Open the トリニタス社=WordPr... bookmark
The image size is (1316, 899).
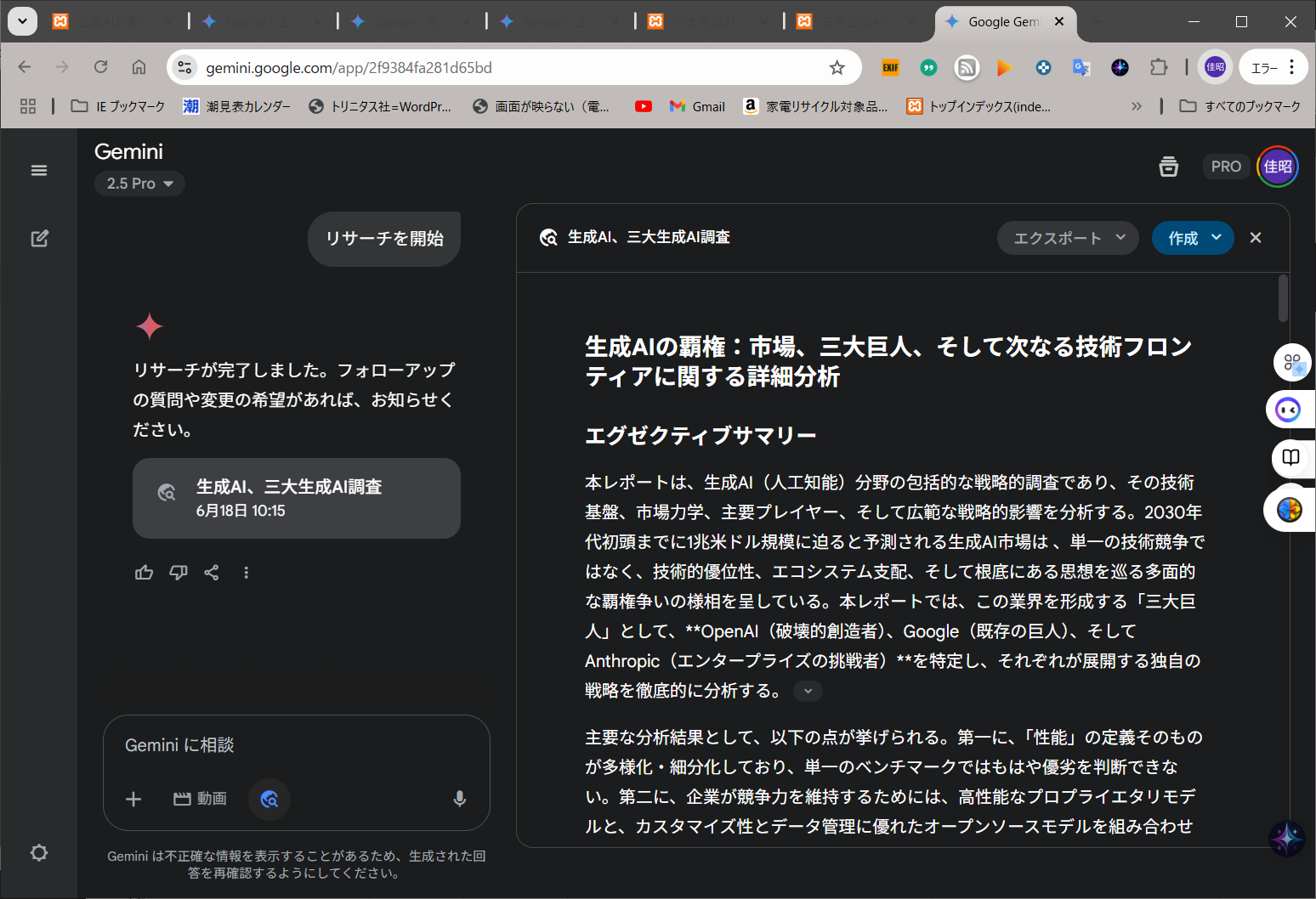point(380,106)
